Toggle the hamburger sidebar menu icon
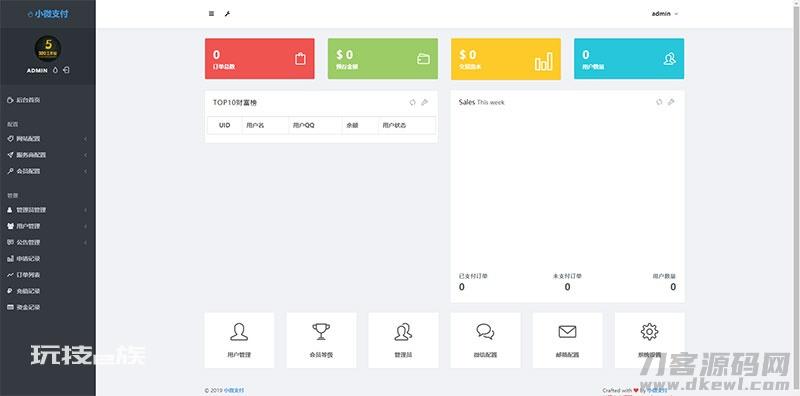 211,14
